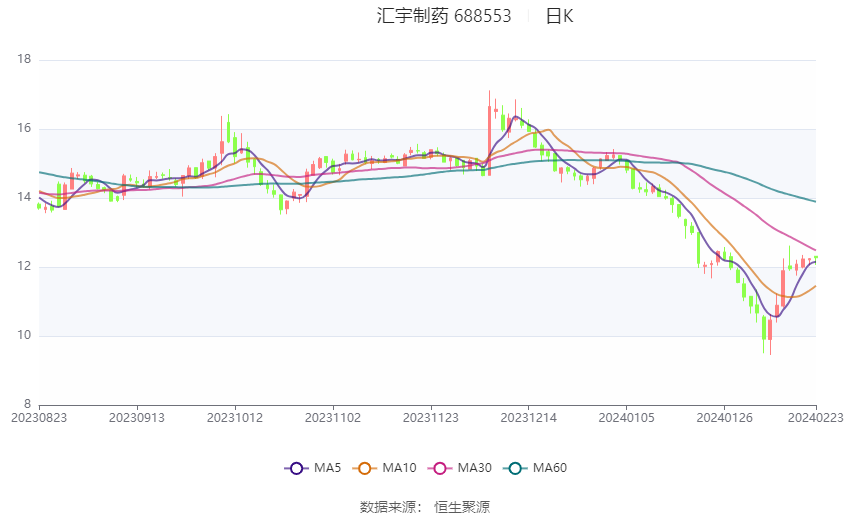The image size is (850, 517).
Task: Click the data source text 数据来源：恒生聚源
Action: (x=425, y=507)
